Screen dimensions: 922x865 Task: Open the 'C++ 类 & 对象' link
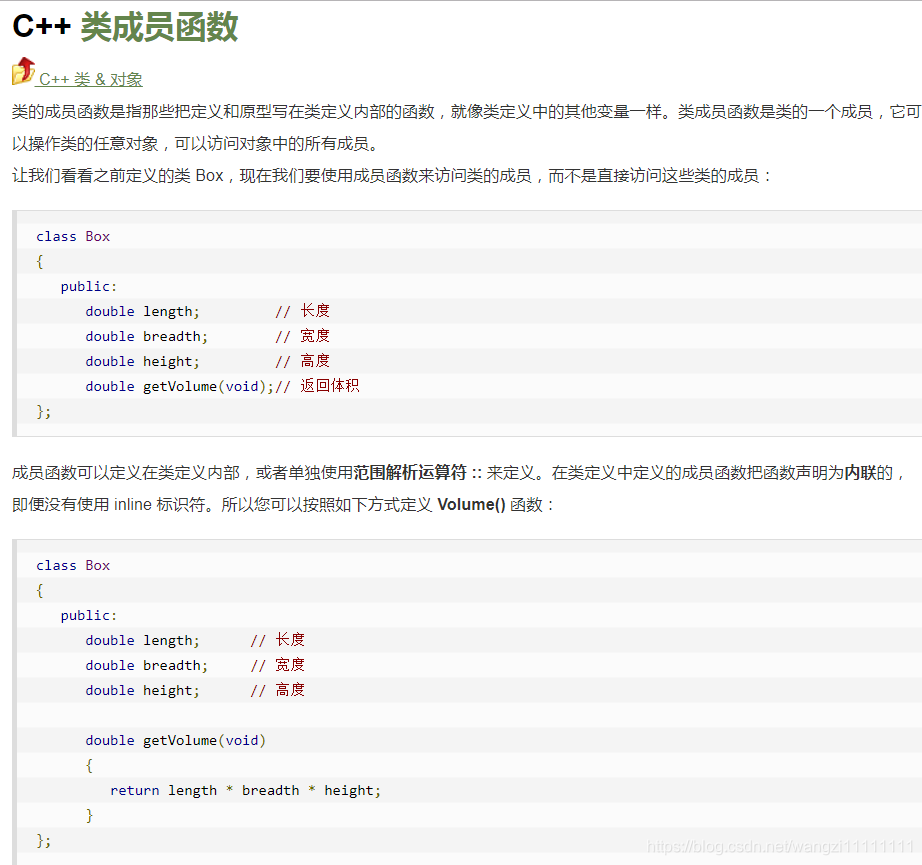pyautogui.click(x=90, y=79)
